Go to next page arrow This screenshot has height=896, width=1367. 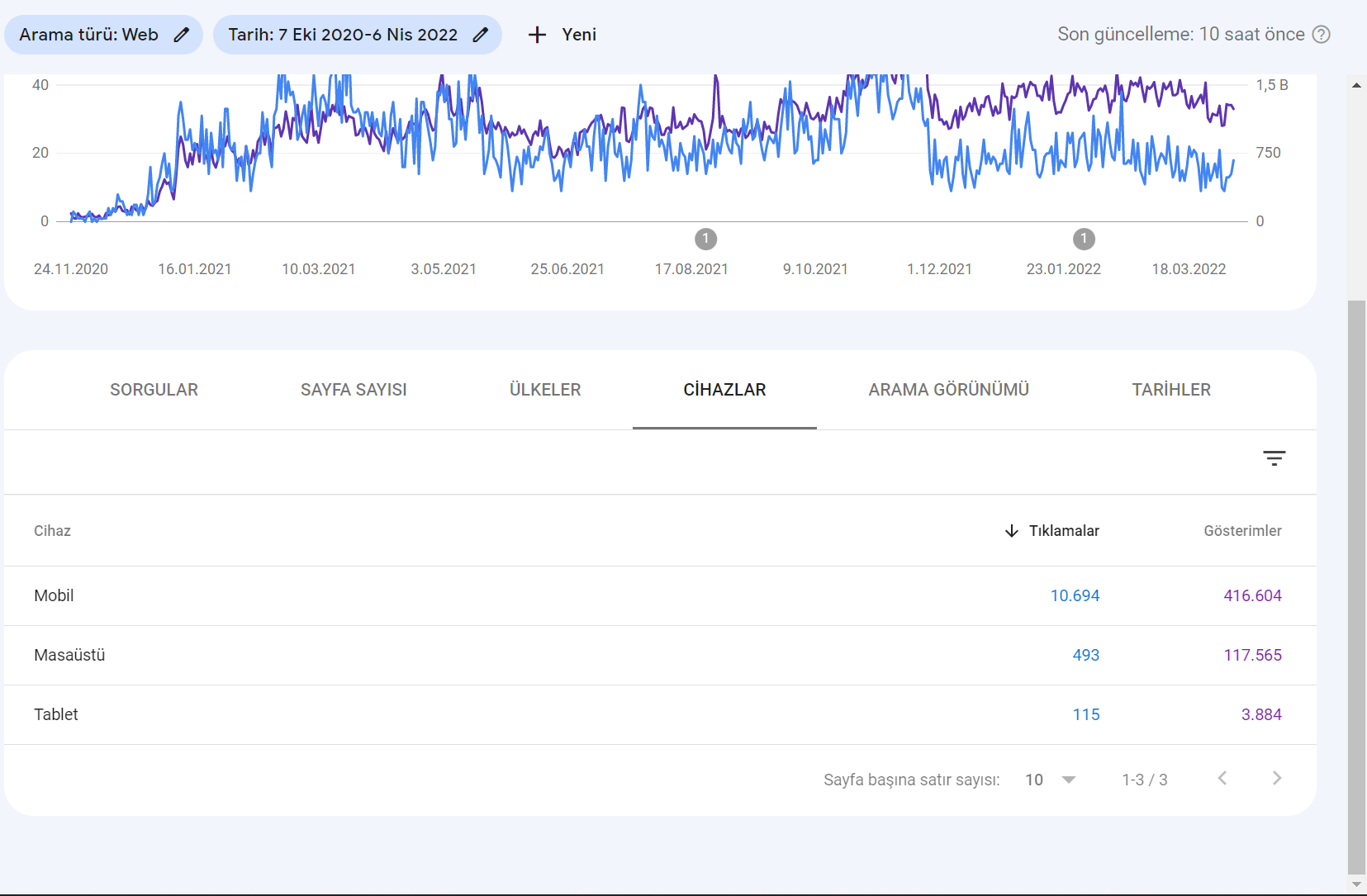click(1277, 778)
